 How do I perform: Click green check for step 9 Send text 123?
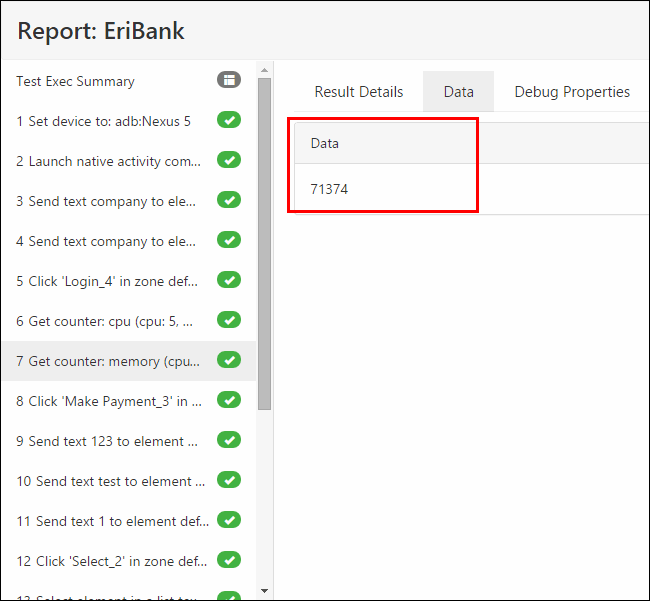click(229, 440)
